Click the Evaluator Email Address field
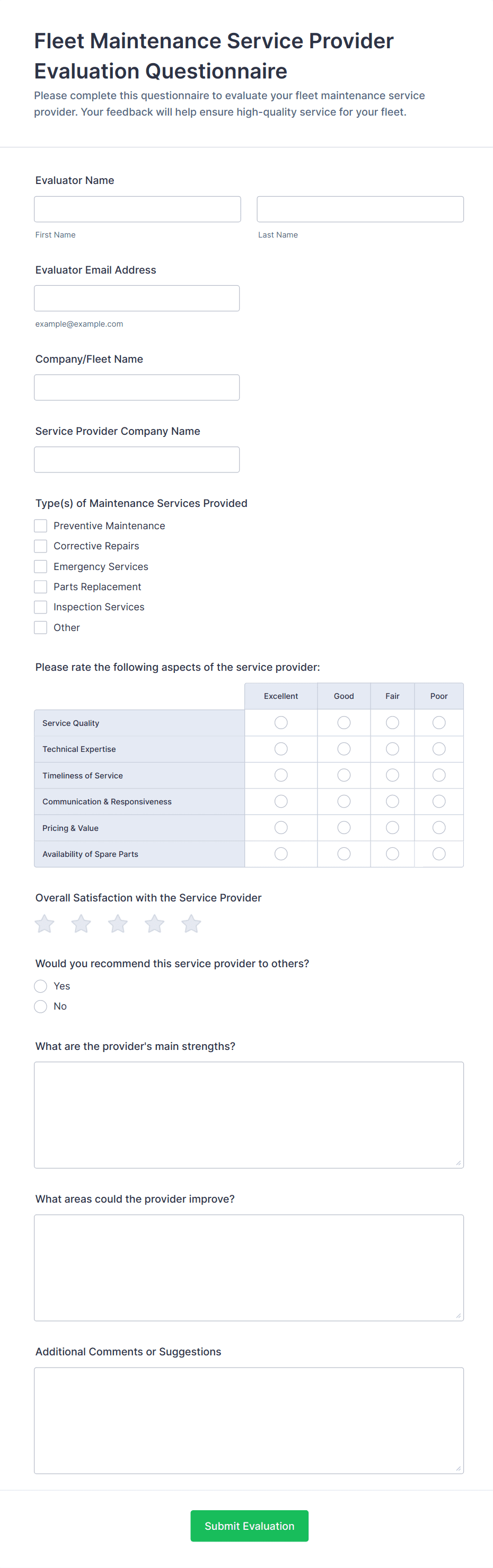 tap(137, 298)
